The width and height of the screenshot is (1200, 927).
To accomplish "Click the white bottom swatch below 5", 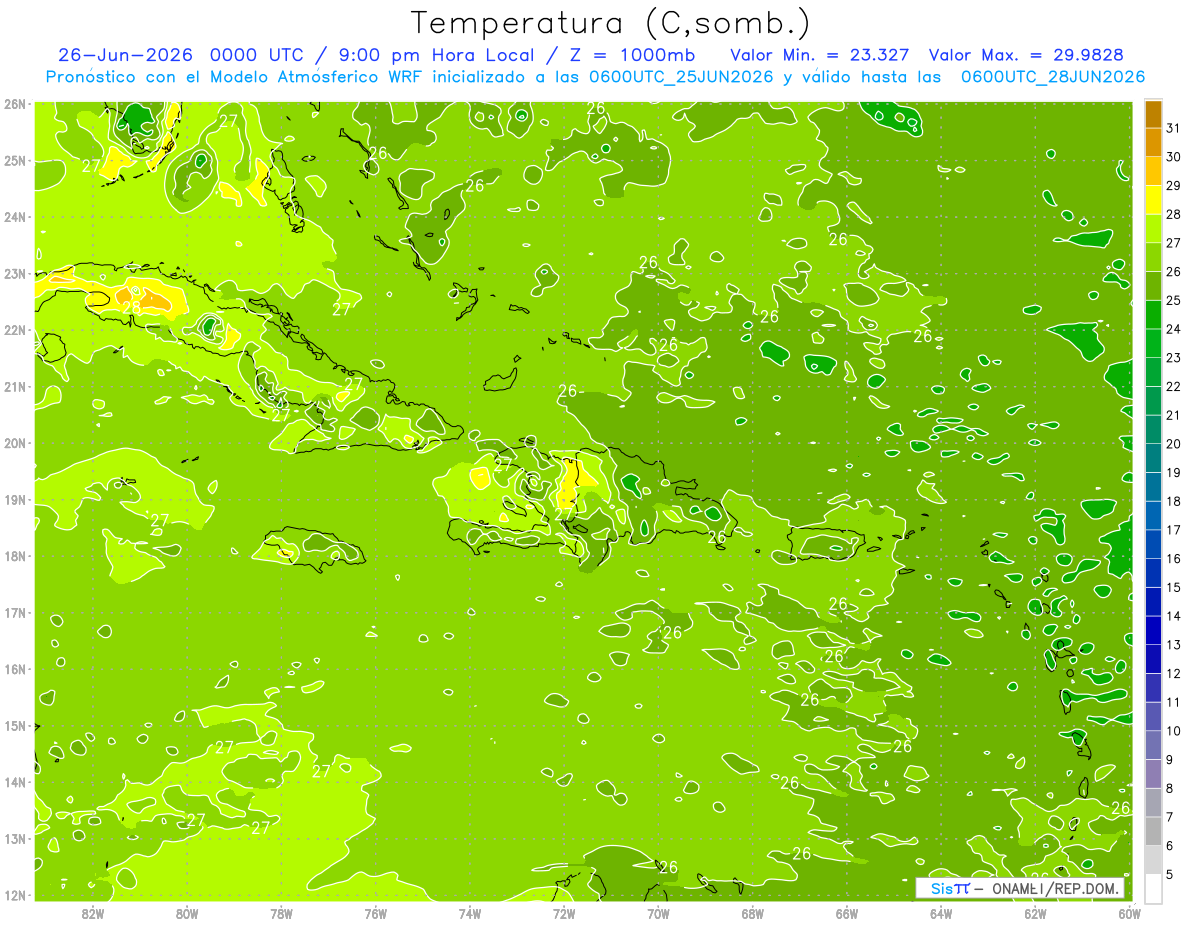I will 1153,888.
